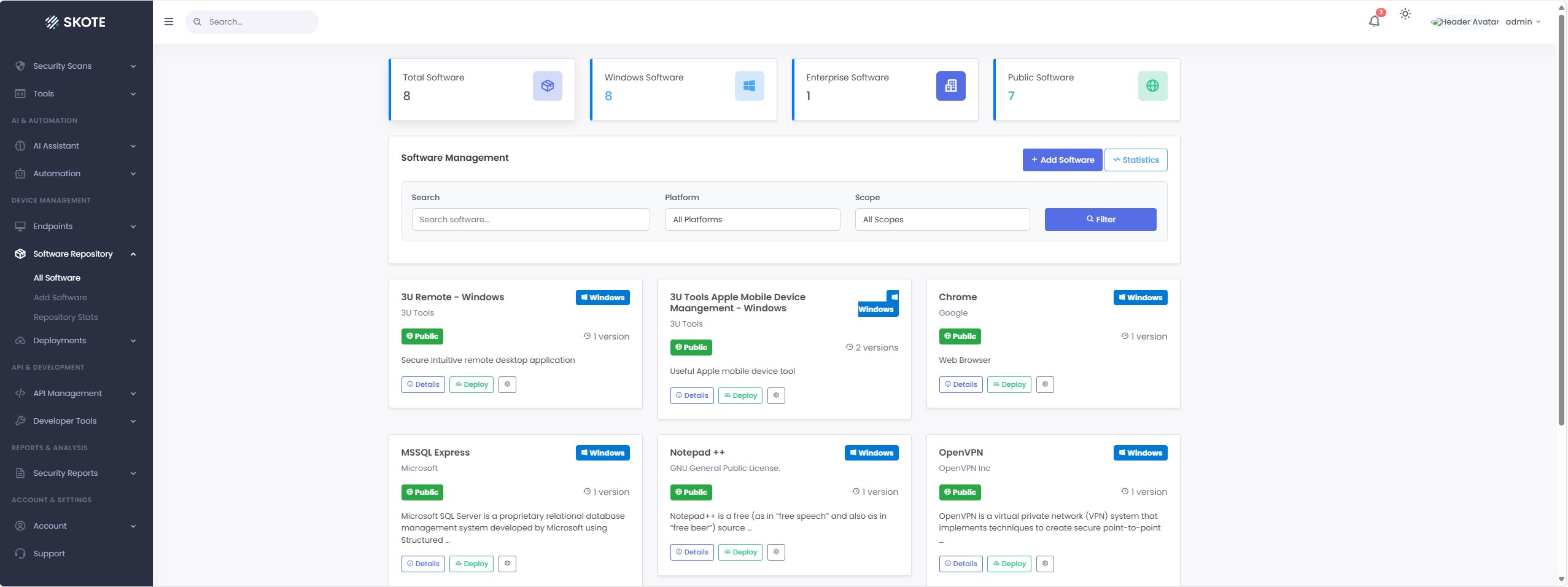Click Deploy on the OpenVPN card

coord(1009,564)
